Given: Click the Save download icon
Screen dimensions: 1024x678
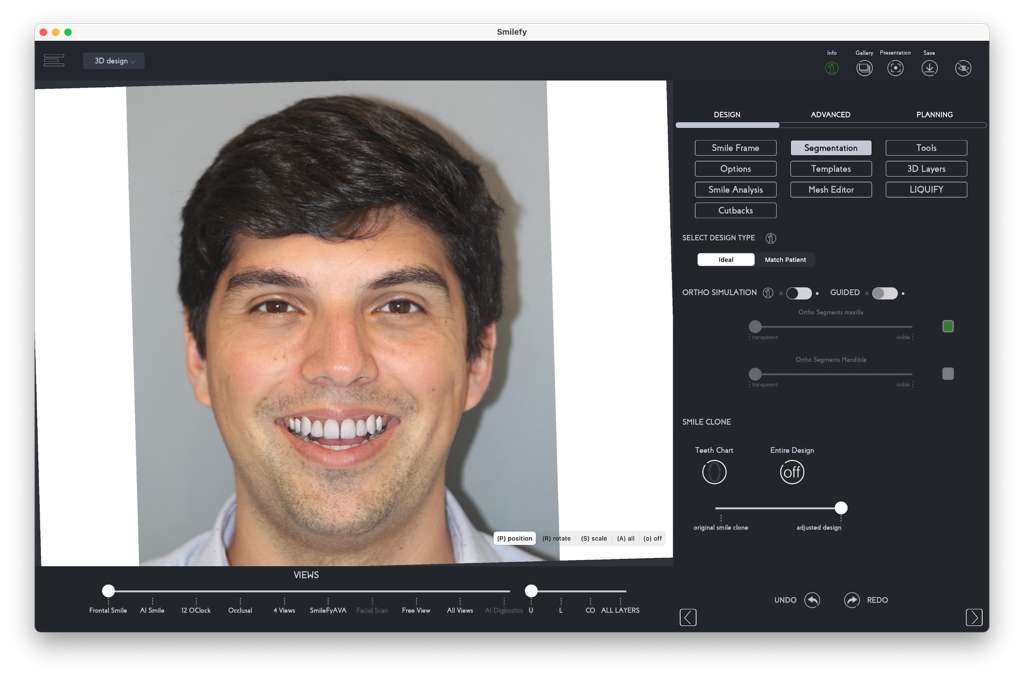Looking at the screenshot, I should (929, 68).
